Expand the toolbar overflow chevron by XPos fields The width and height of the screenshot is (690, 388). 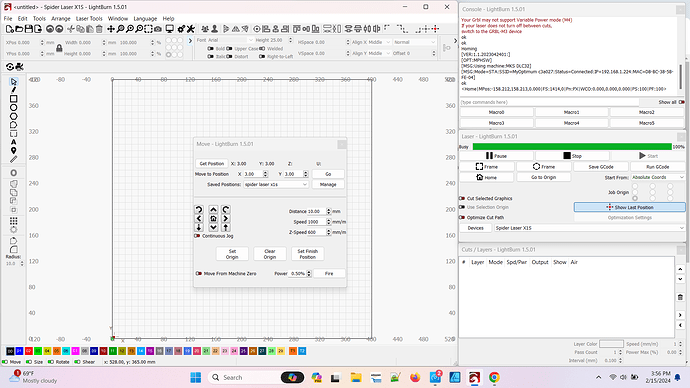pyautogui.click(x=190, y=41)
